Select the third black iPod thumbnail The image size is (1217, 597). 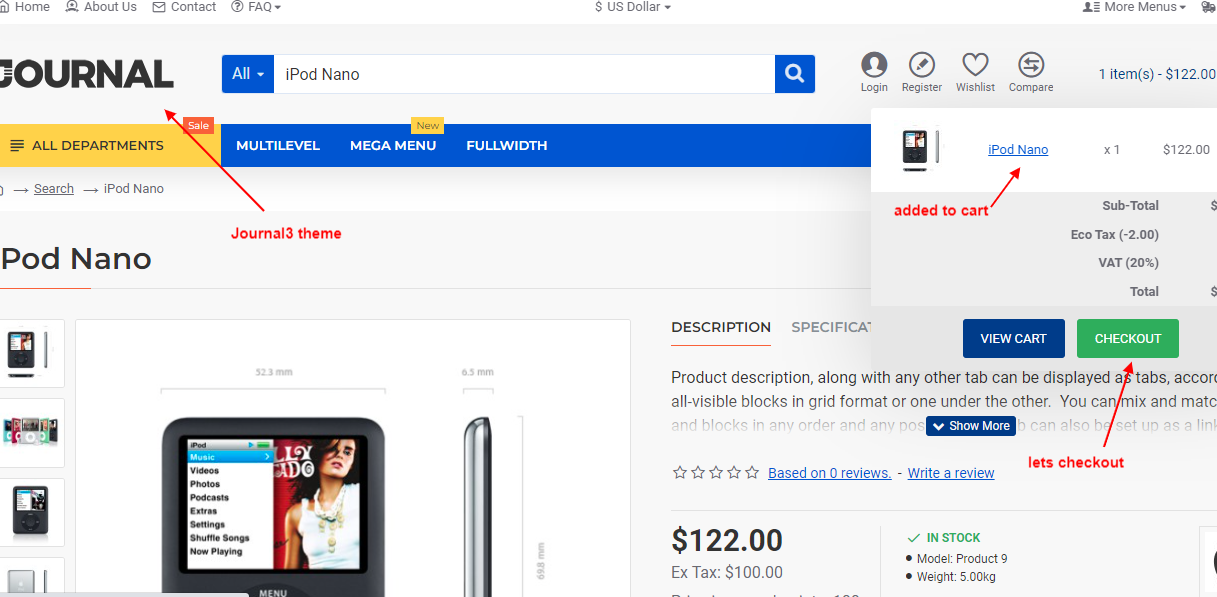click(31, 512)
